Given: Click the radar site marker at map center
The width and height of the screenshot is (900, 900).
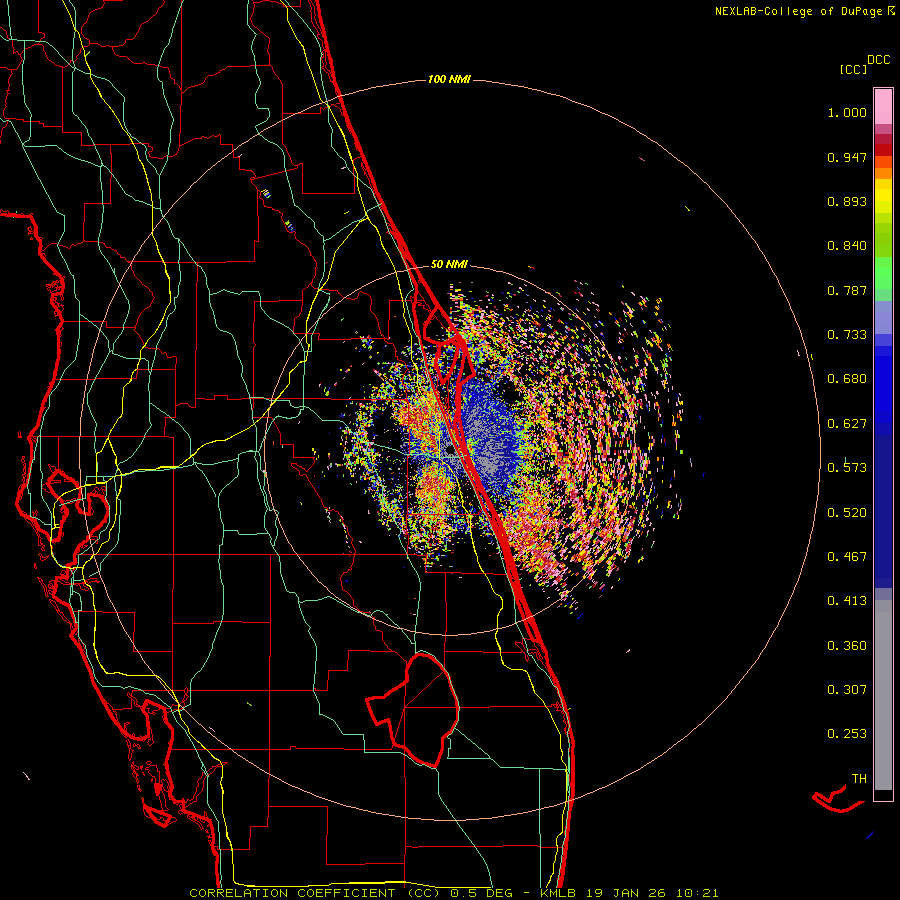Looking at the screenshot, I should (449, 451).
